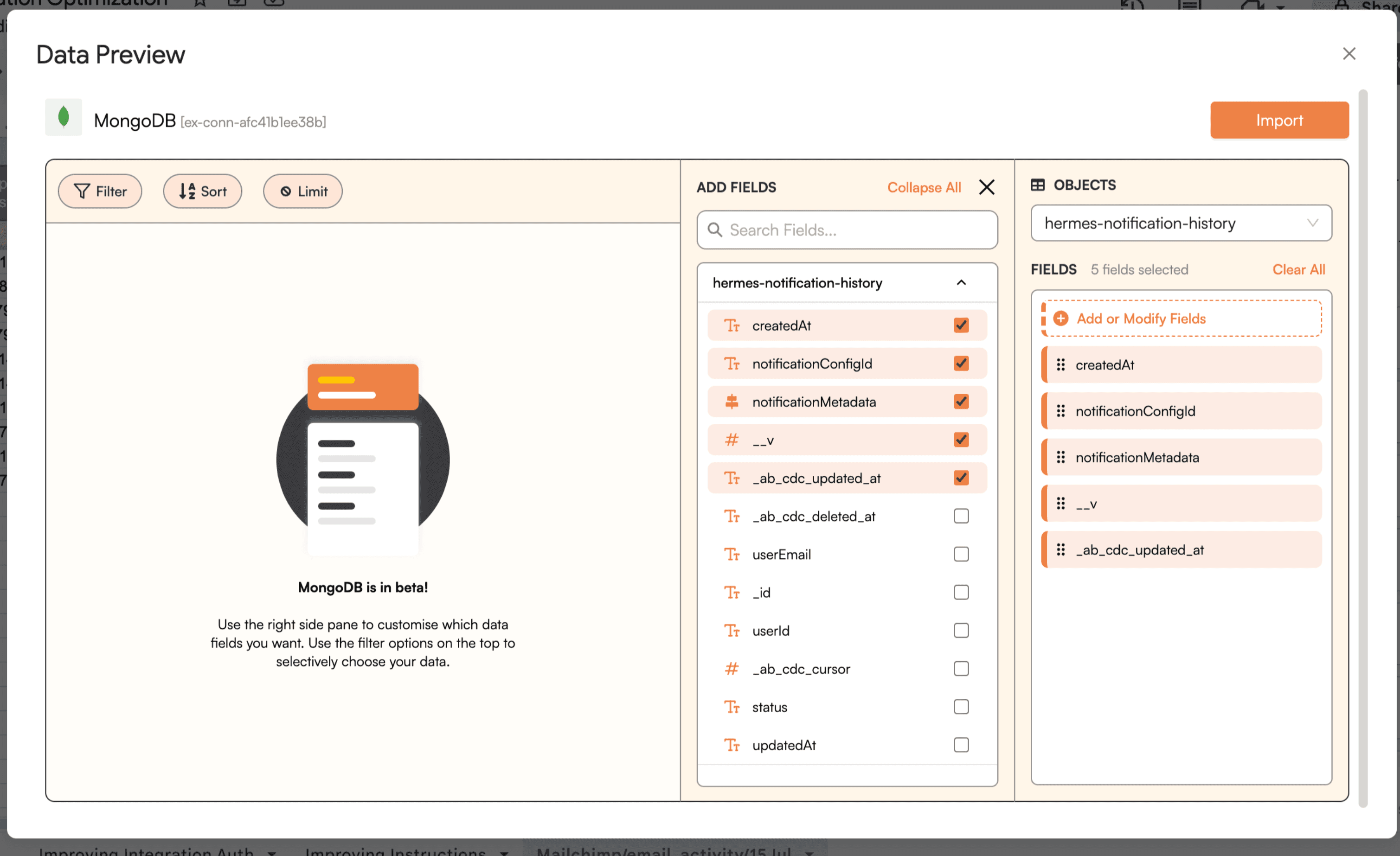Uncheck the __v field checkbox
The width and height of the screenshot is (1400, 856).
(961, 440)
